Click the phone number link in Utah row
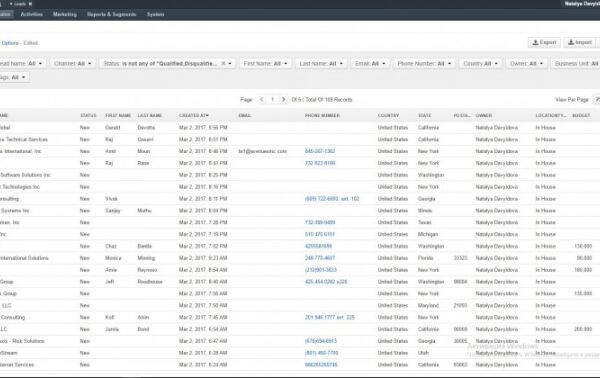 tap(321, 353)
